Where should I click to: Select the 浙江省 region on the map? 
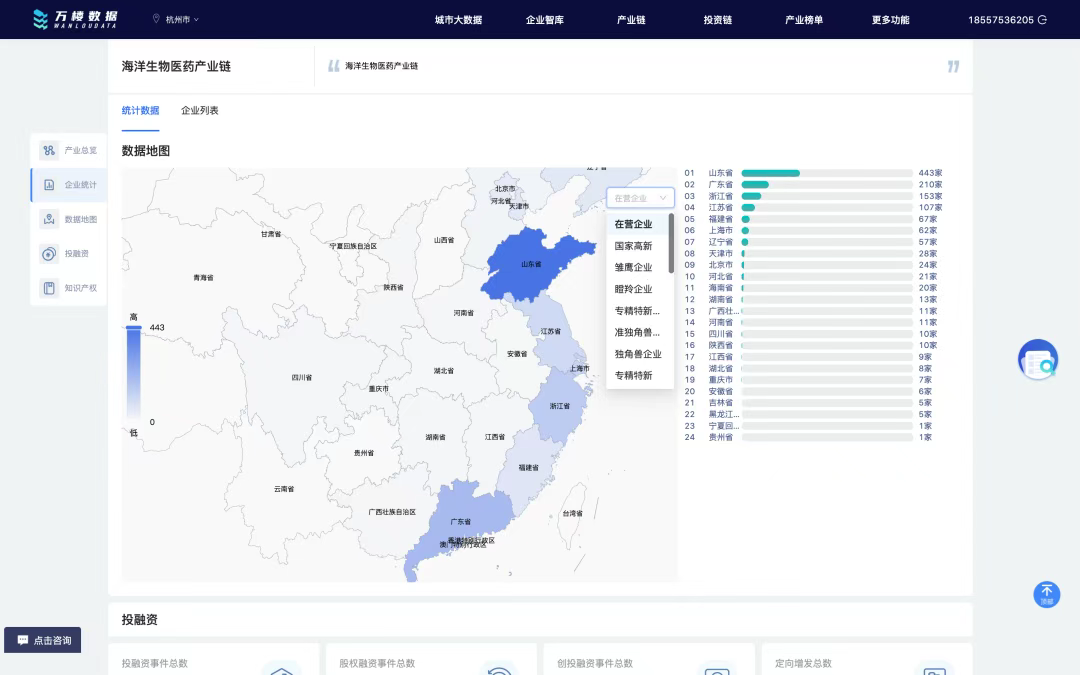[559, 406]
